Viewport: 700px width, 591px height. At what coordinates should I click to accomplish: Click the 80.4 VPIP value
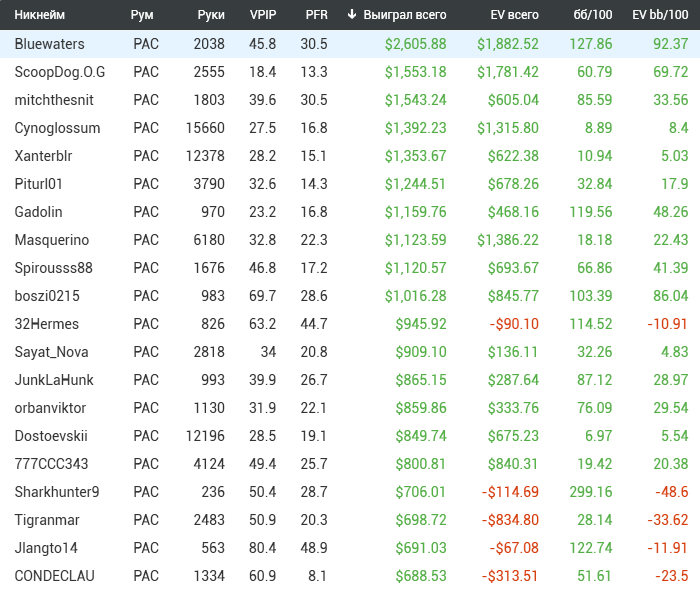(x=262, y=548)
